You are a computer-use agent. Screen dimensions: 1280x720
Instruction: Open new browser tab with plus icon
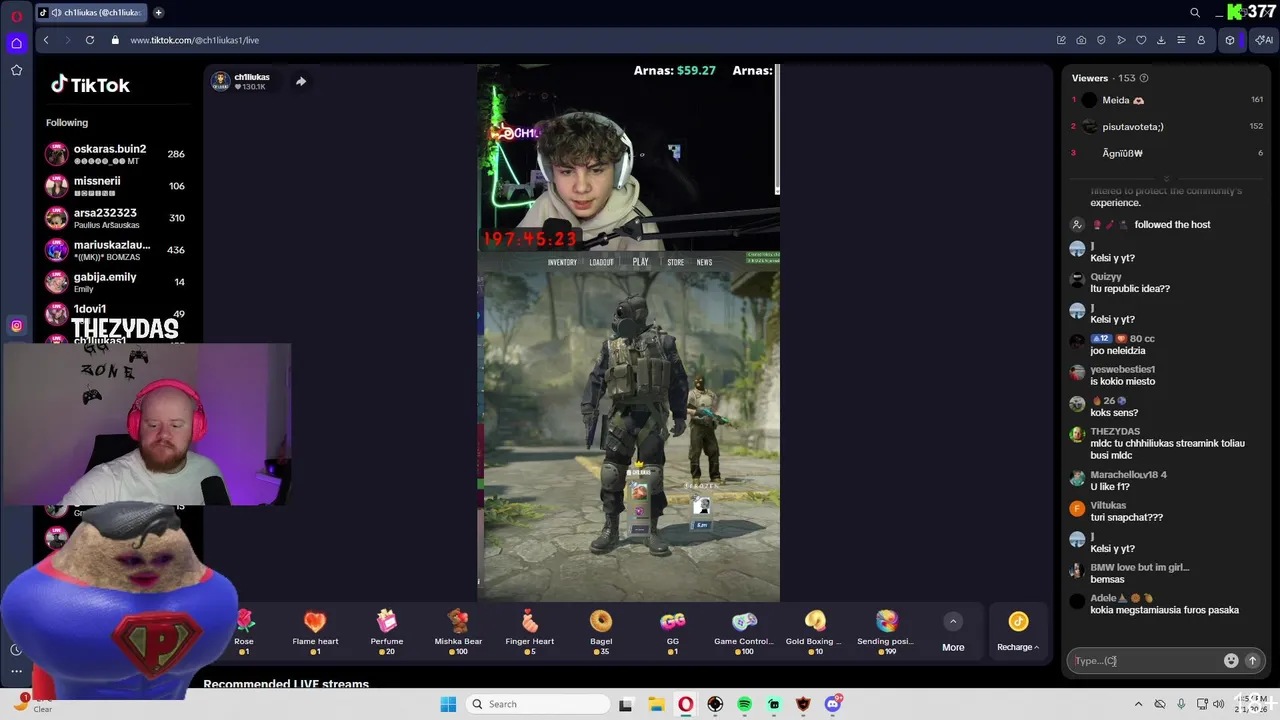click(158, 12)
